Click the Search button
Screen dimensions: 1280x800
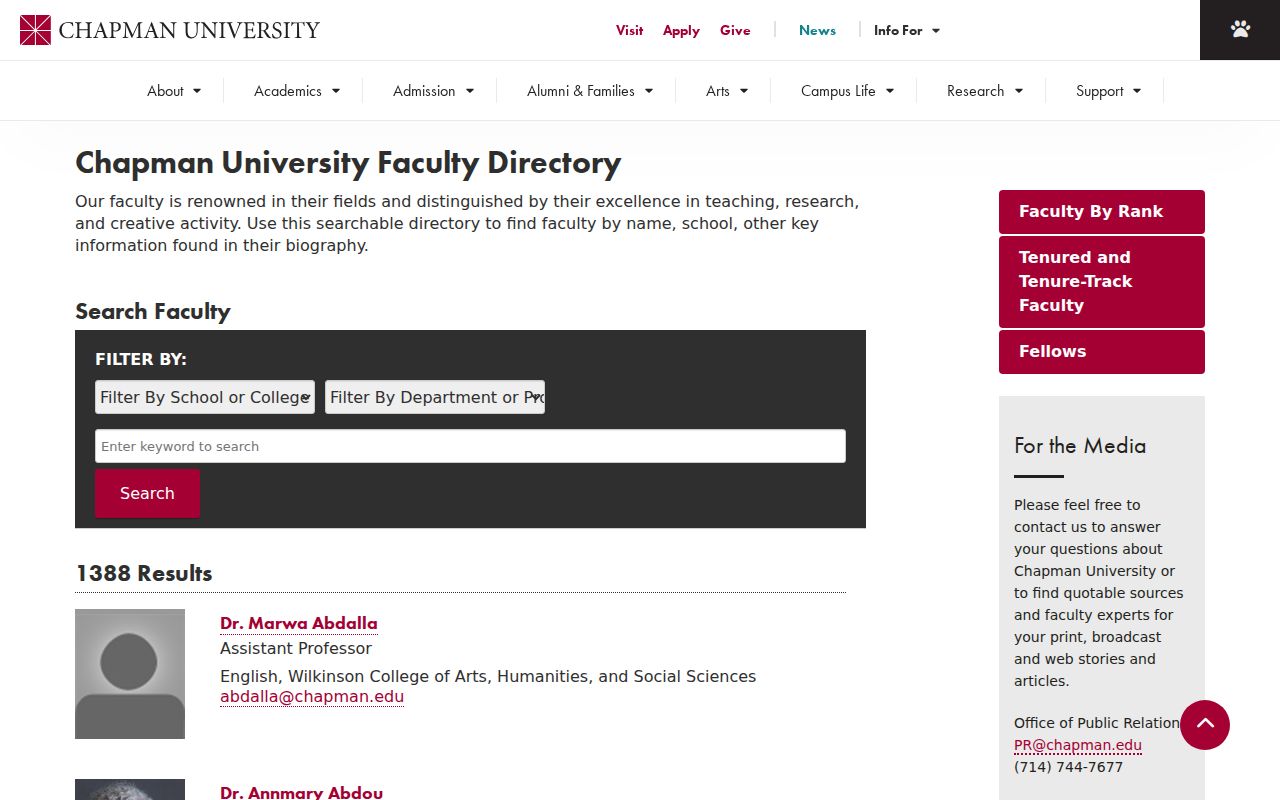[147, 493]
